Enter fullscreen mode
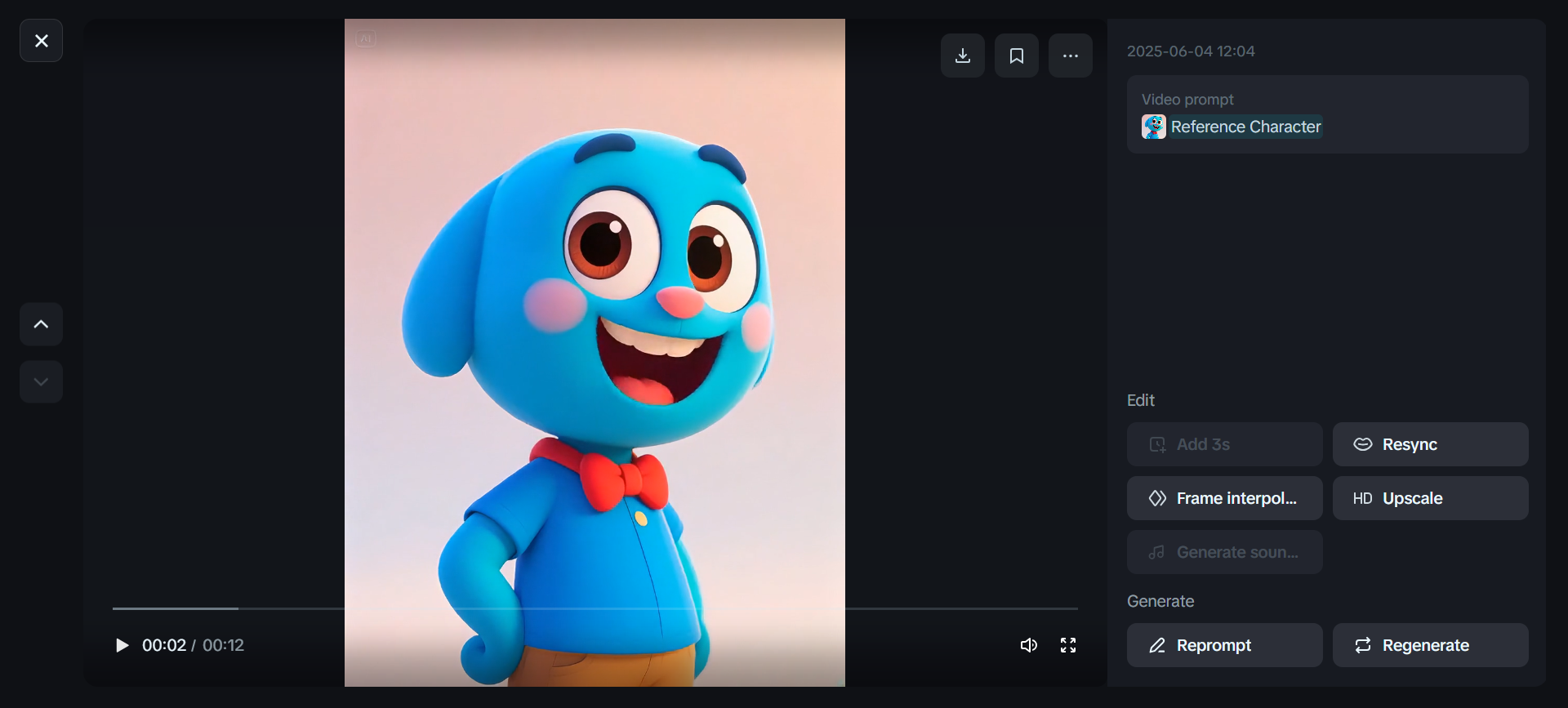Image resolution: width=1568 pixels, height=708 pixels. pos(1068,645)
